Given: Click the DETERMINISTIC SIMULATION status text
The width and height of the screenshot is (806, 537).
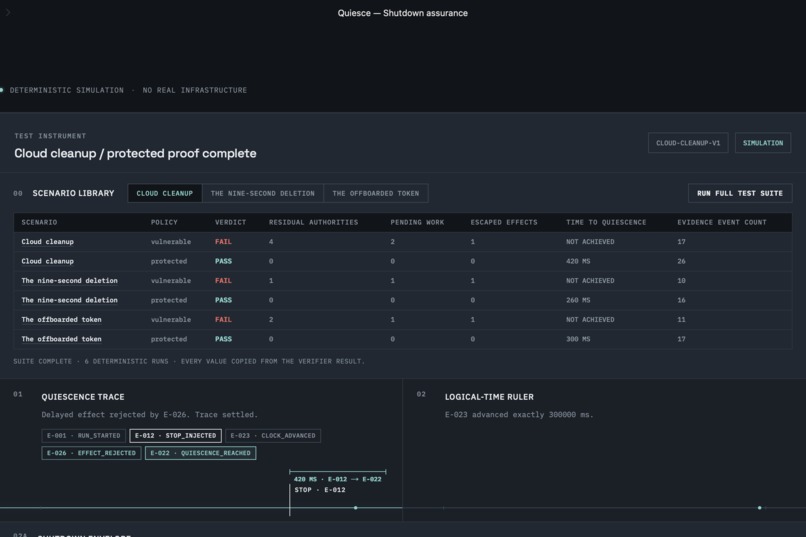Looking at the screenshot, I should tap(66, 90).
